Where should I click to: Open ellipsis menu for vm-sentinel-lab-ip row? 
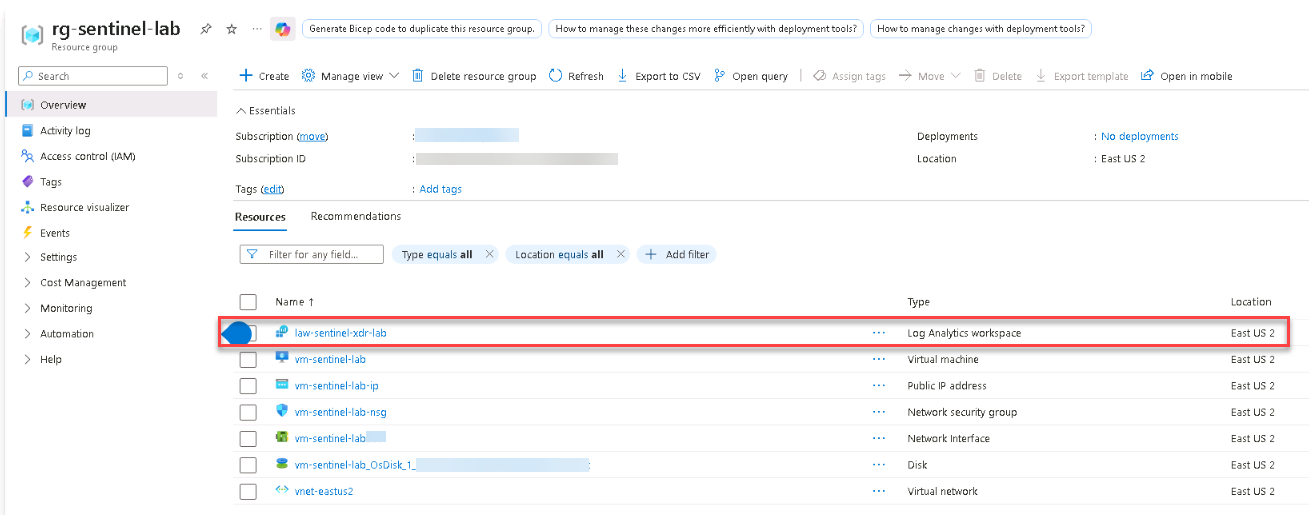pos(879,386)
